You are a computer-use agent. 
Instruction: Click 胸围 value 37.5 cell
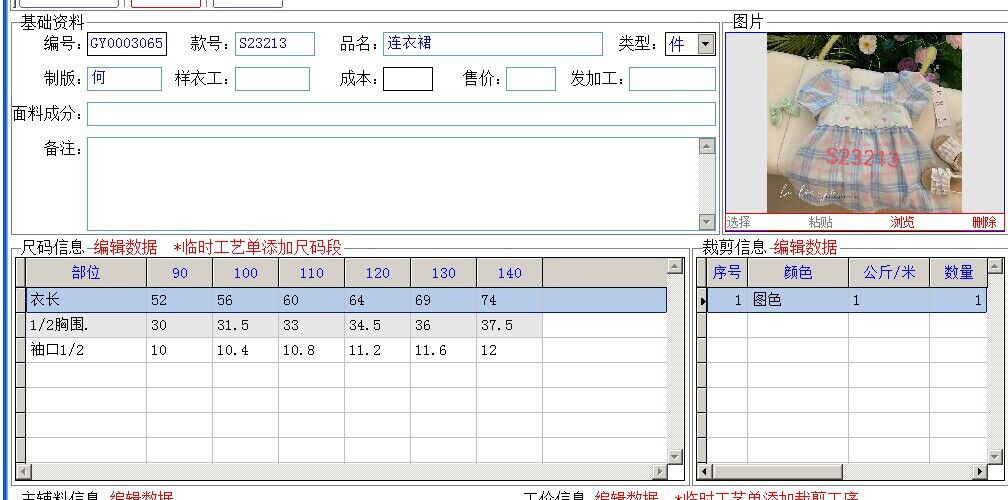[510, 325]
